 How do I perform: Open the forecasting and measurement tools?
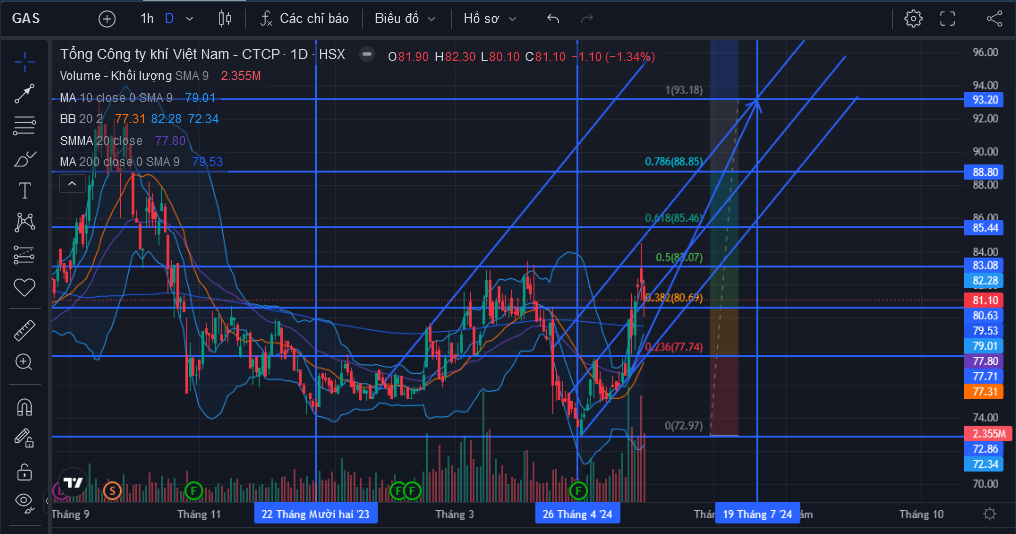click(x=25, y=255)
